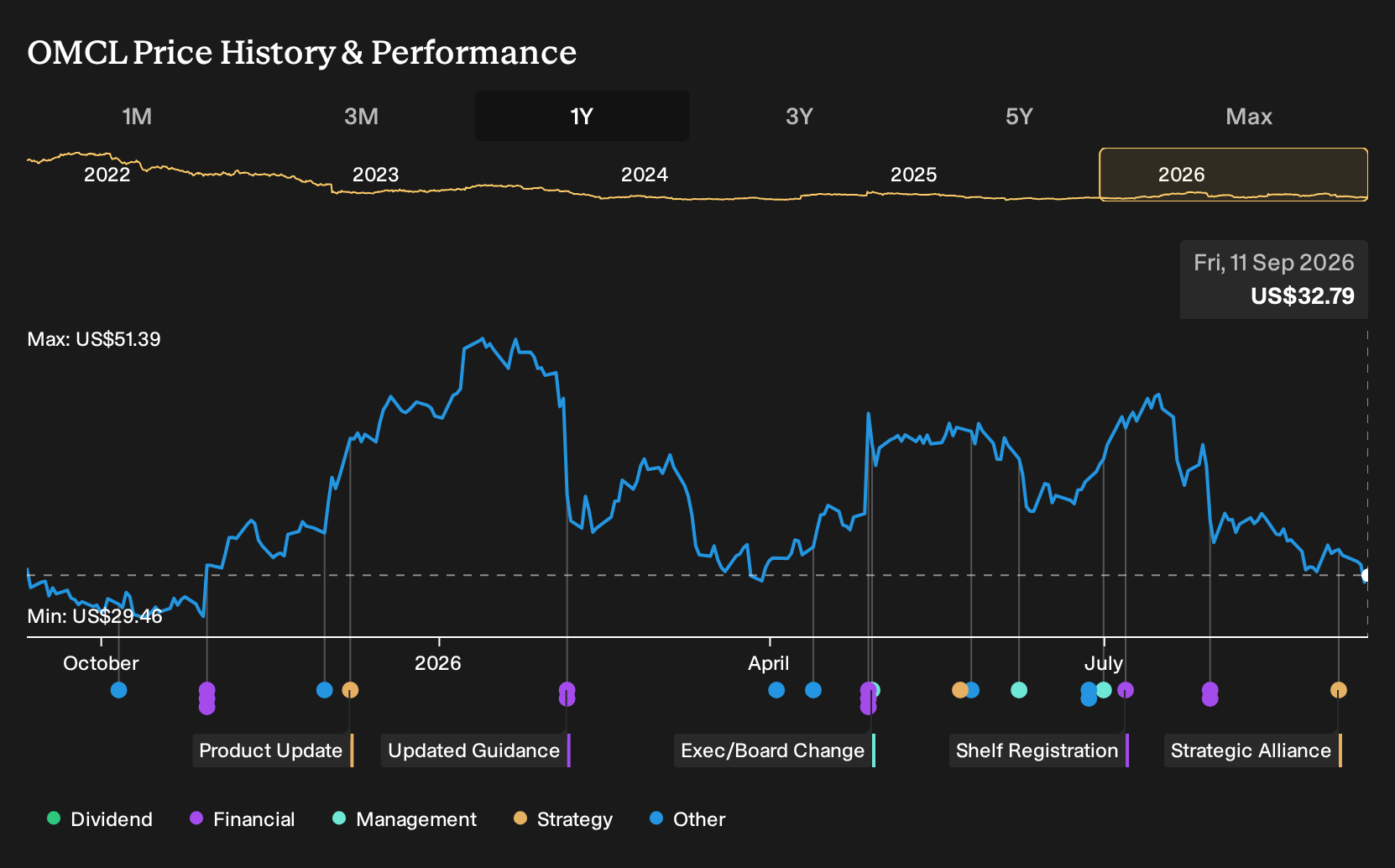The image size is (1395, 868).
Task: Jump to 2023 in the overview timeline
Action: pyautogui.click(x=375, y=175)
